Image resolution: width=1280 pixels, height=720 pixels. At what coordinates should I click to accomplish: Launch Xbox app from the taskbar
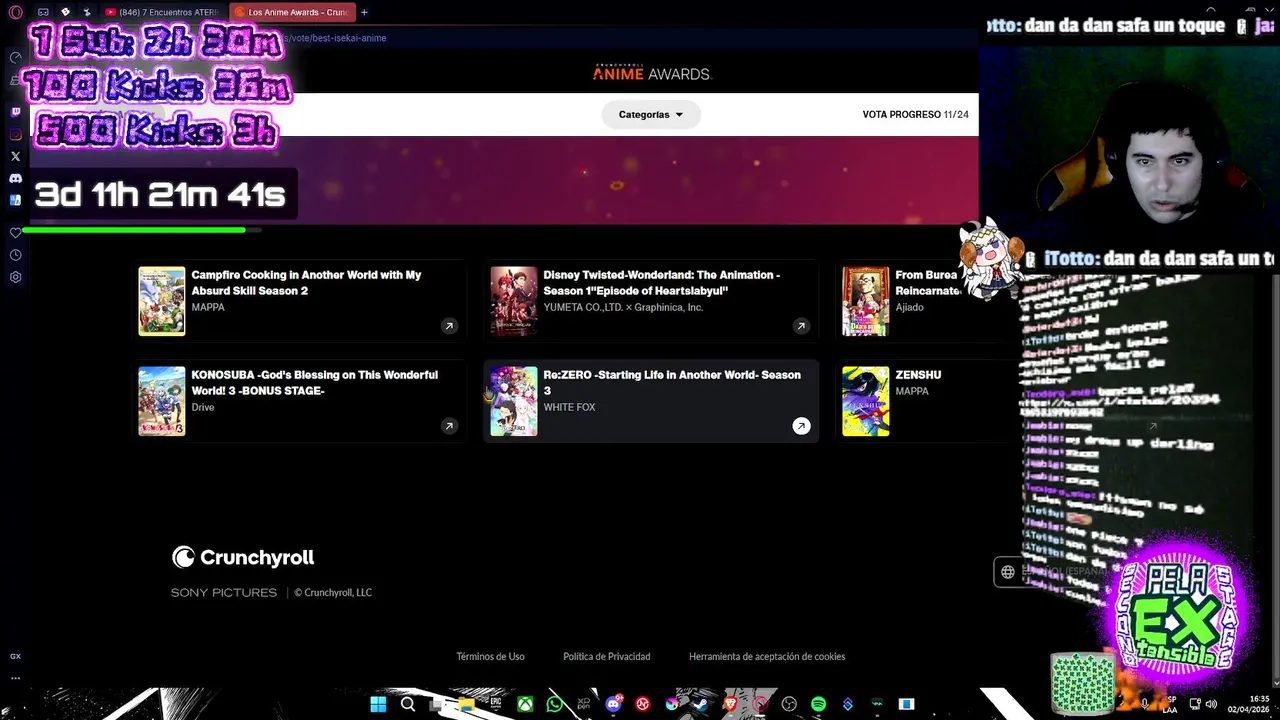coord(524,704)
